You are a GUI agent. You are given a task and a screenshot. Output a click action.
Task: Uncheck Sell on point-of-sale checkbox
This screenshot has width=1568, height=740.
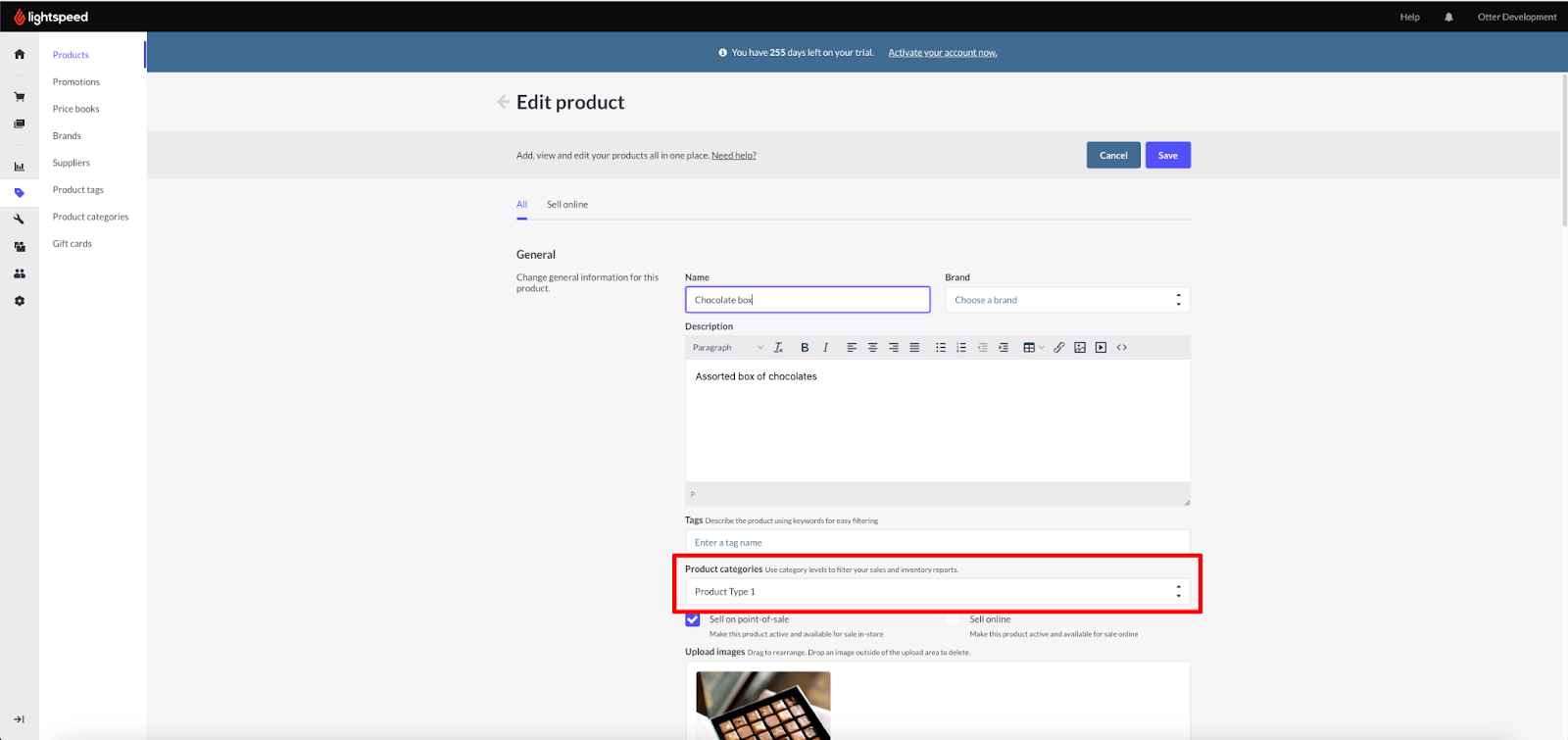click(x=693, y=619)
